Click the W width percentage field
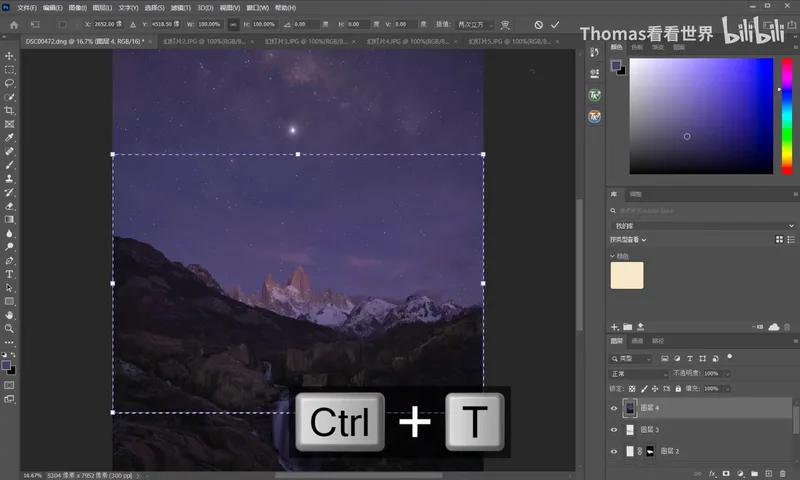800x480 pixels. click(209, 24)
